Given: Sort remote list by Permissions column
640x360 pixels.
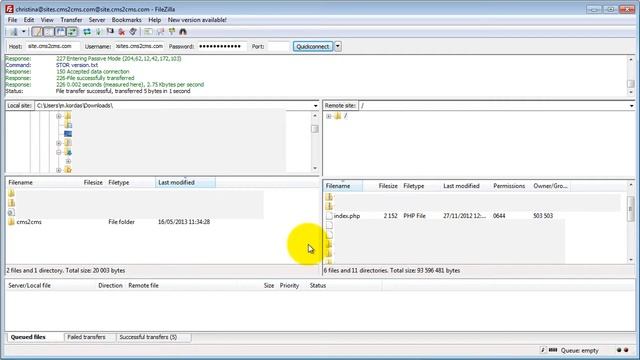Looking at the screenshot, I should tap(509, 186).
